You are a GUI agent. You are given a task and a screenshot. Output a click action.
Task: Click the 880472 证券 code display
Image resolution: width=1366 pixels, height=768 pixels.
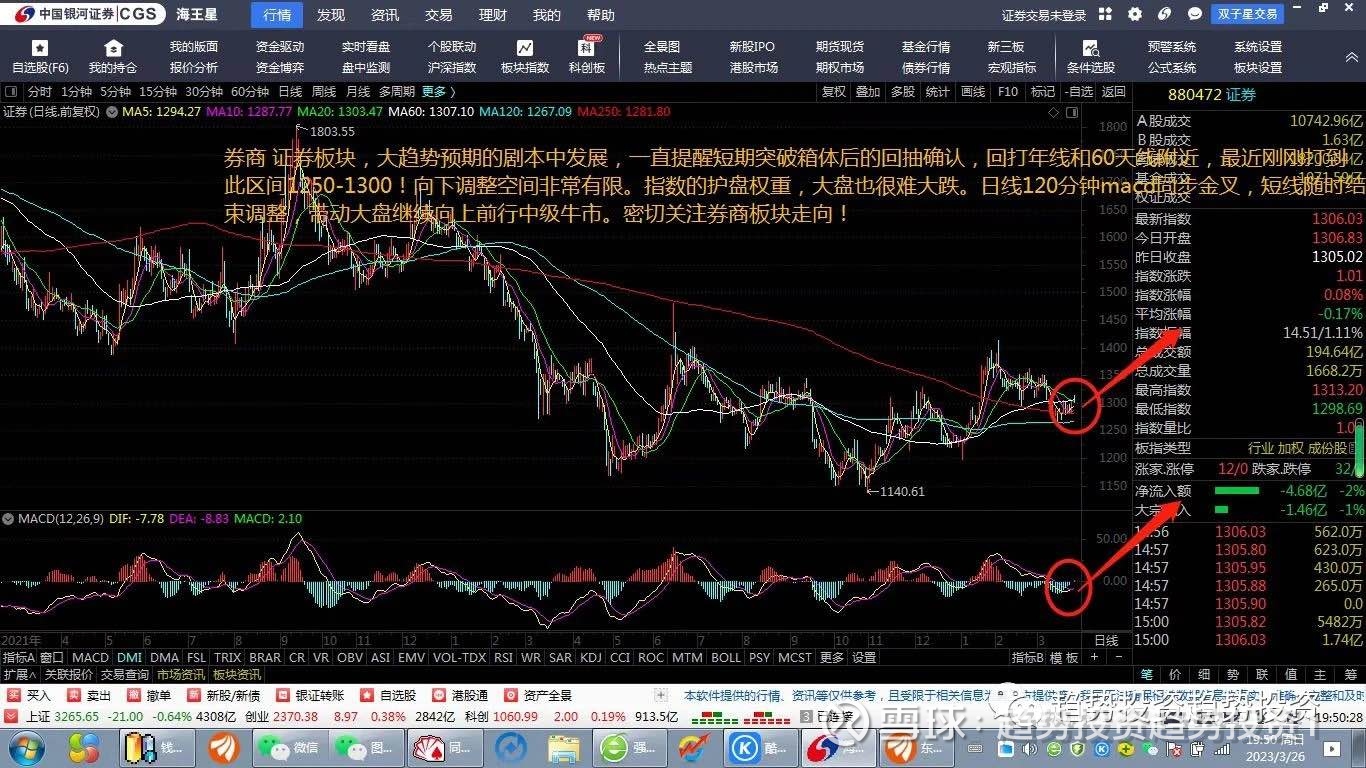(1211, 95)
